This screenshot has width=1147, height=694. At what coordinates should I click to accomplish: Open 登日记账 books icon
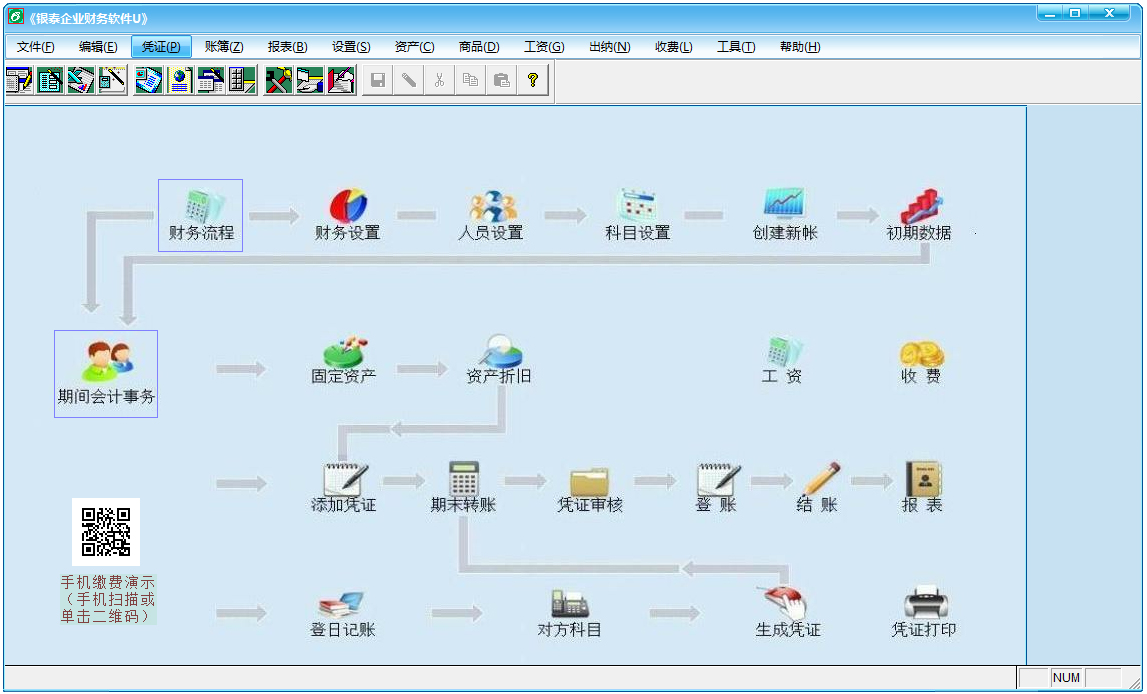click(342, 615)
